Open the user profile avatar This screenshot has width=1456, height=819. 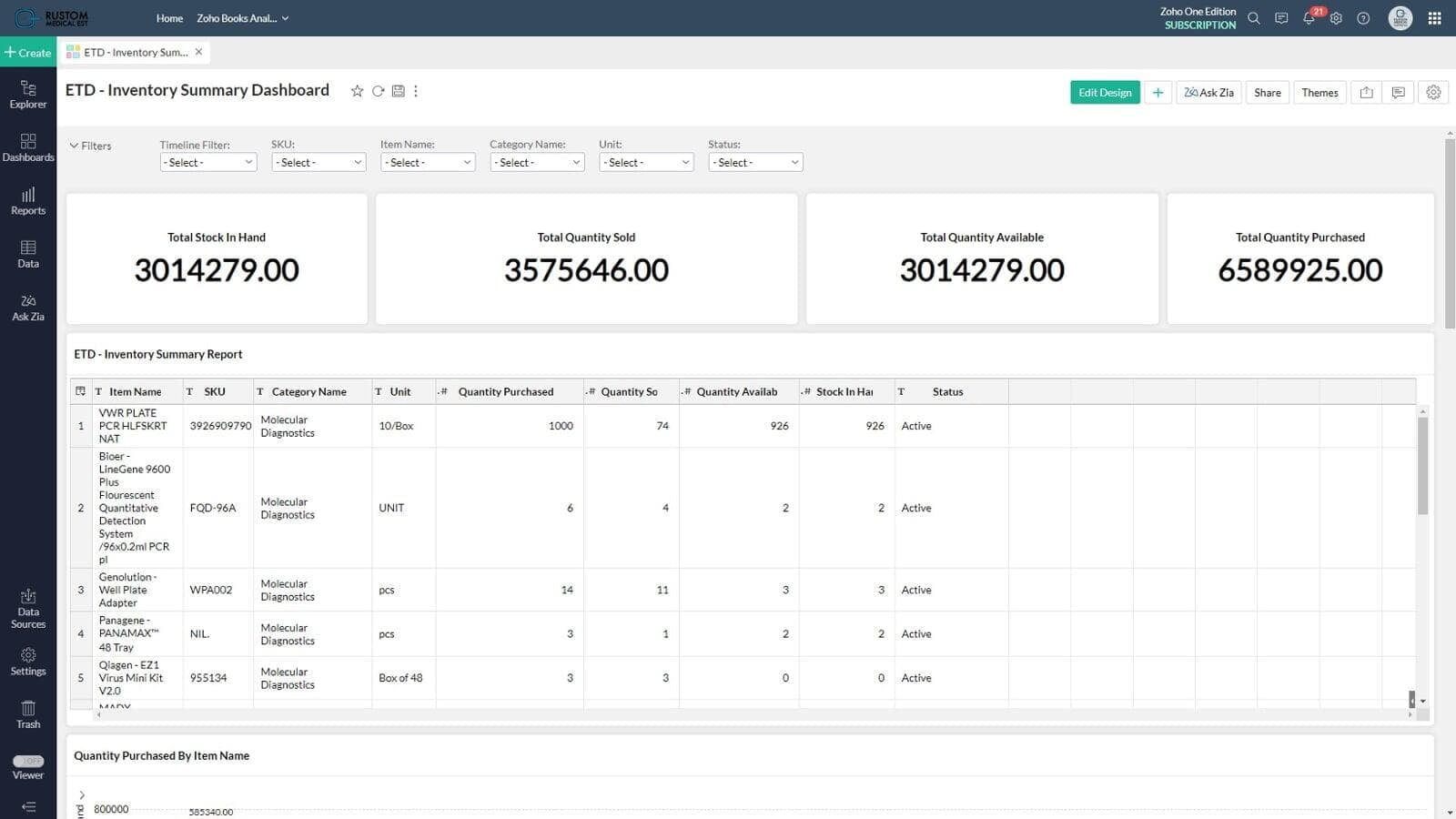point(1400,18)
